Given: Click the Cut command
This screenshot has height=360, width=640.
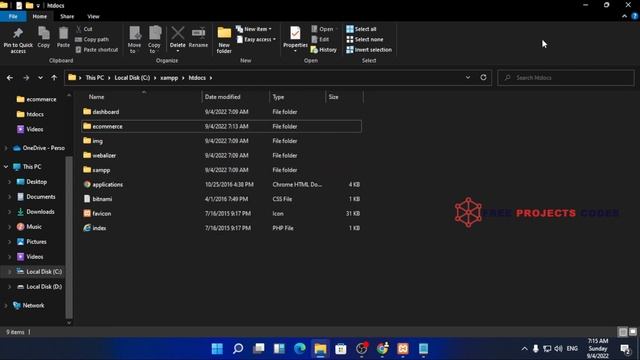Looking at the screenshot, I should (x=84, y=29).
